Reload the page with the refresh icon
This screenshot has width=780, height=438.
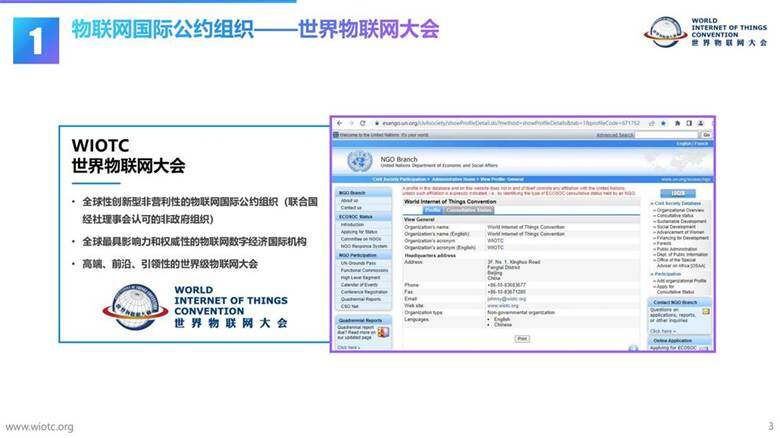click(363, 123)
